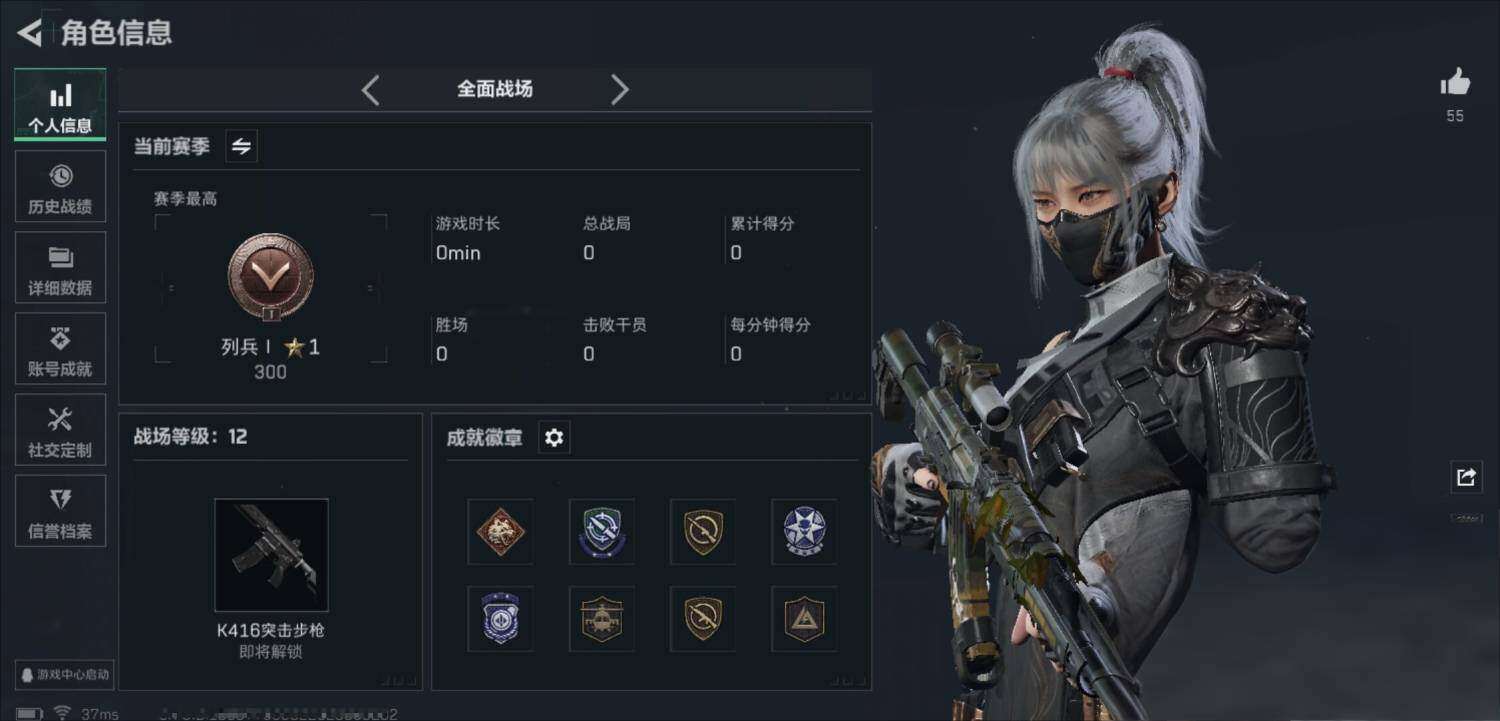
Task: Select the star badge at top row end
Action: pos(804,532)
